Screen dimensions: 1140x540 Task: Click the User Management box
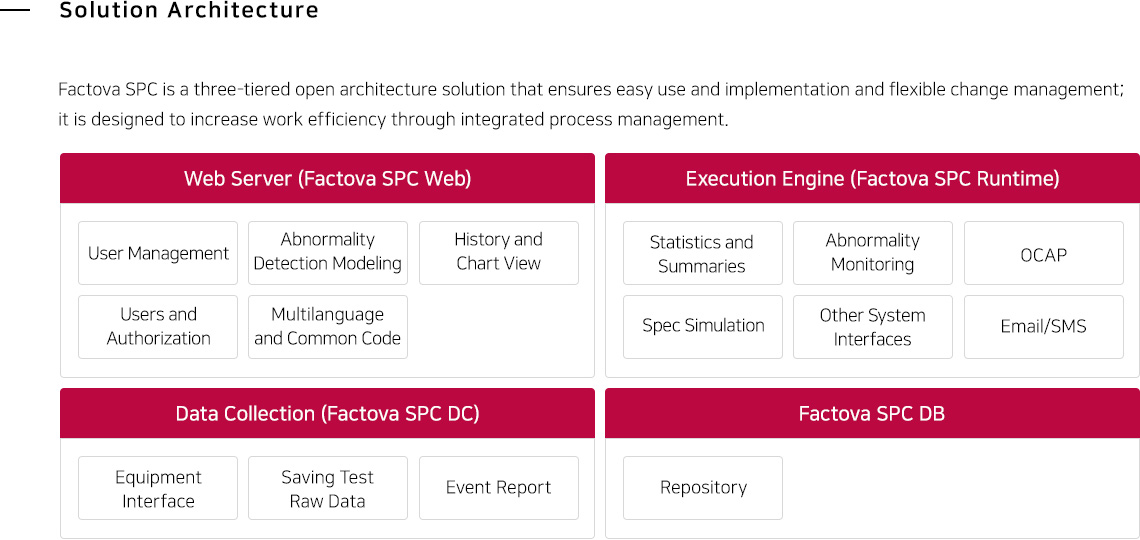(158, 253)
